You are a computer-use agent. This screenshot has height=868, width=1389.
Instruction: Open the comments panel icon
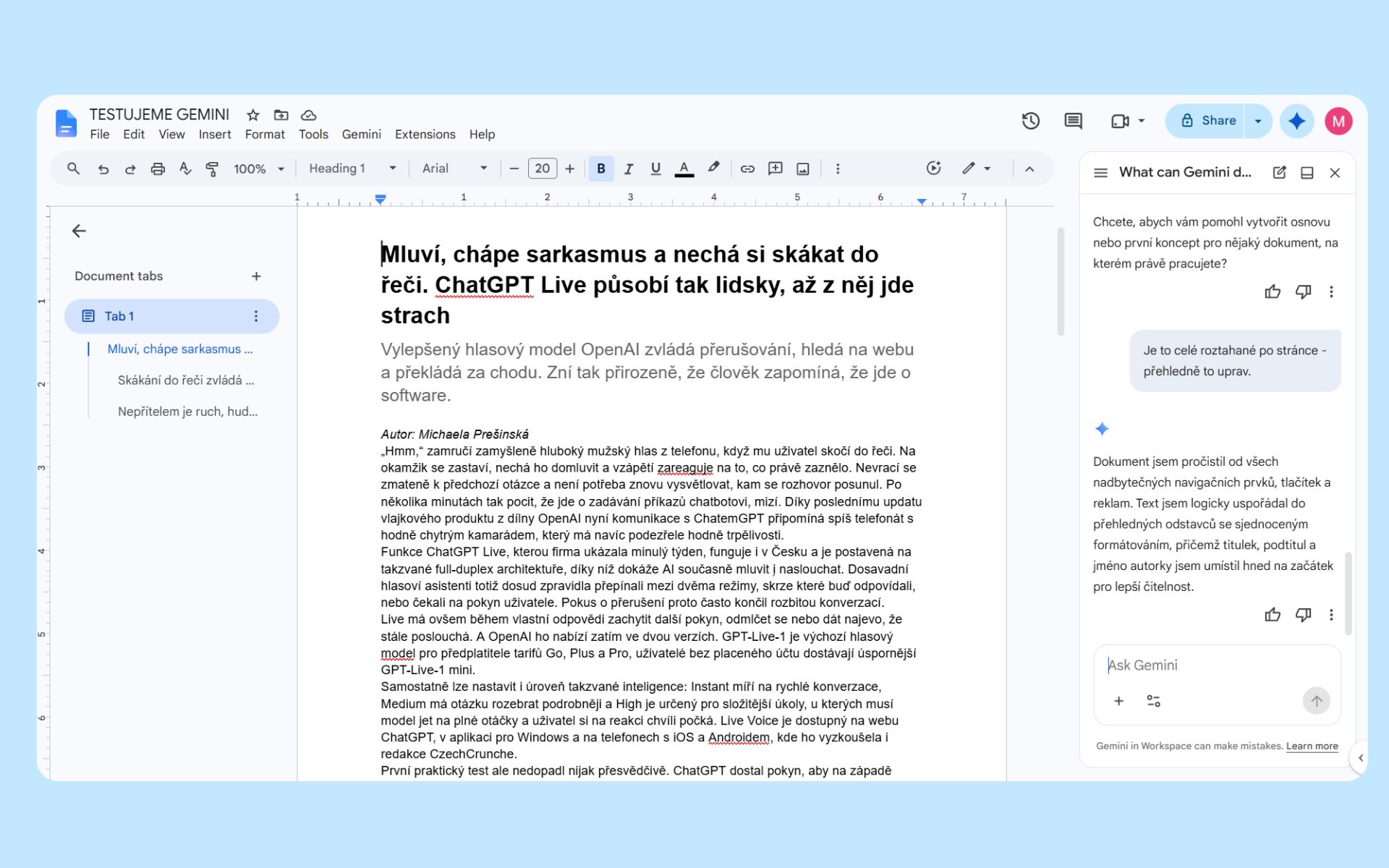(x=1074, y=121)
